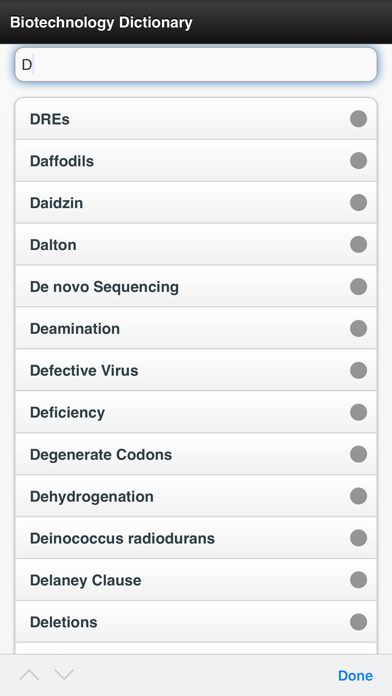Tap the gray circle beside Delaney Clause

click(x=358, y=580)
